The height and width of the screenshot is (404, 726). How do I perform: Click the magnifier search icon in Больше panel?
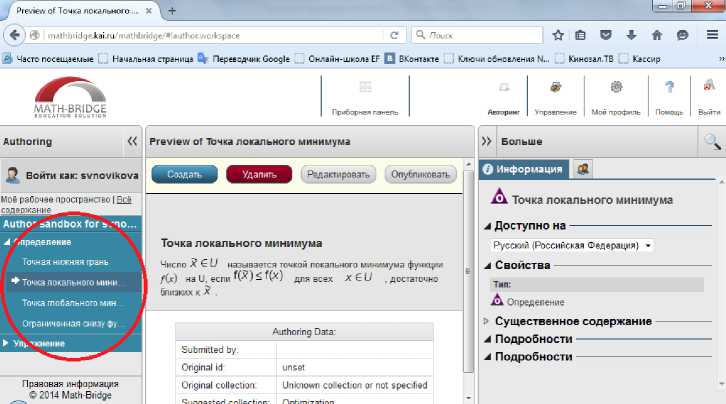pyautogui.click(x=712, y=142)
